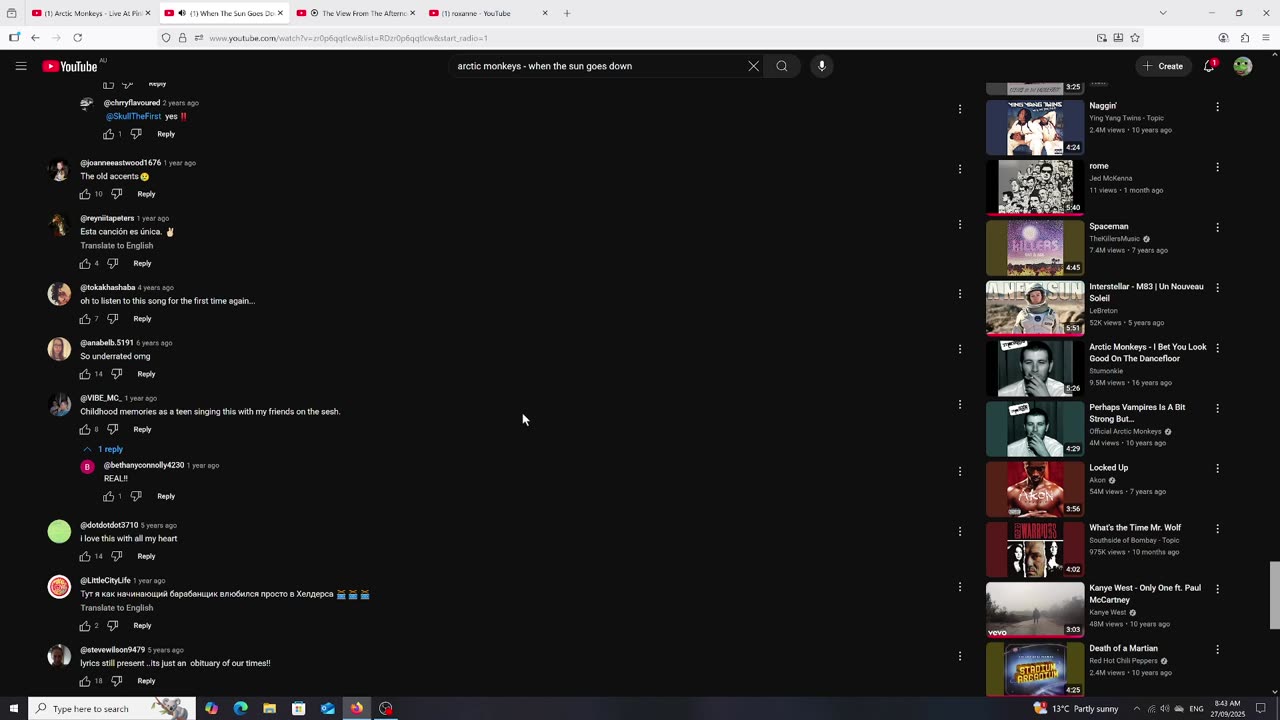Reload the page in the browser
Image resolution: width=1280 pixels, height=720 pixels.
(77, 38)
